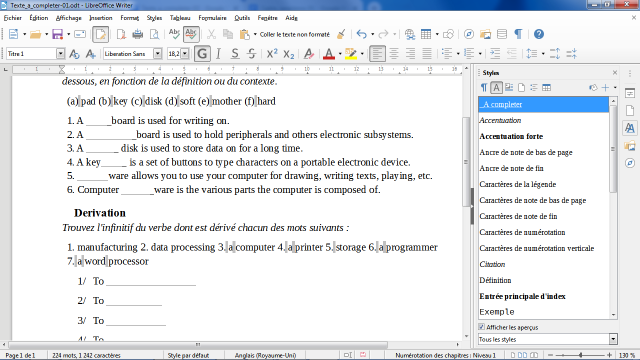Open the Navigator compass icon in toolbar
This screenshot has height=360, width=640.
(x=469, y=34)
